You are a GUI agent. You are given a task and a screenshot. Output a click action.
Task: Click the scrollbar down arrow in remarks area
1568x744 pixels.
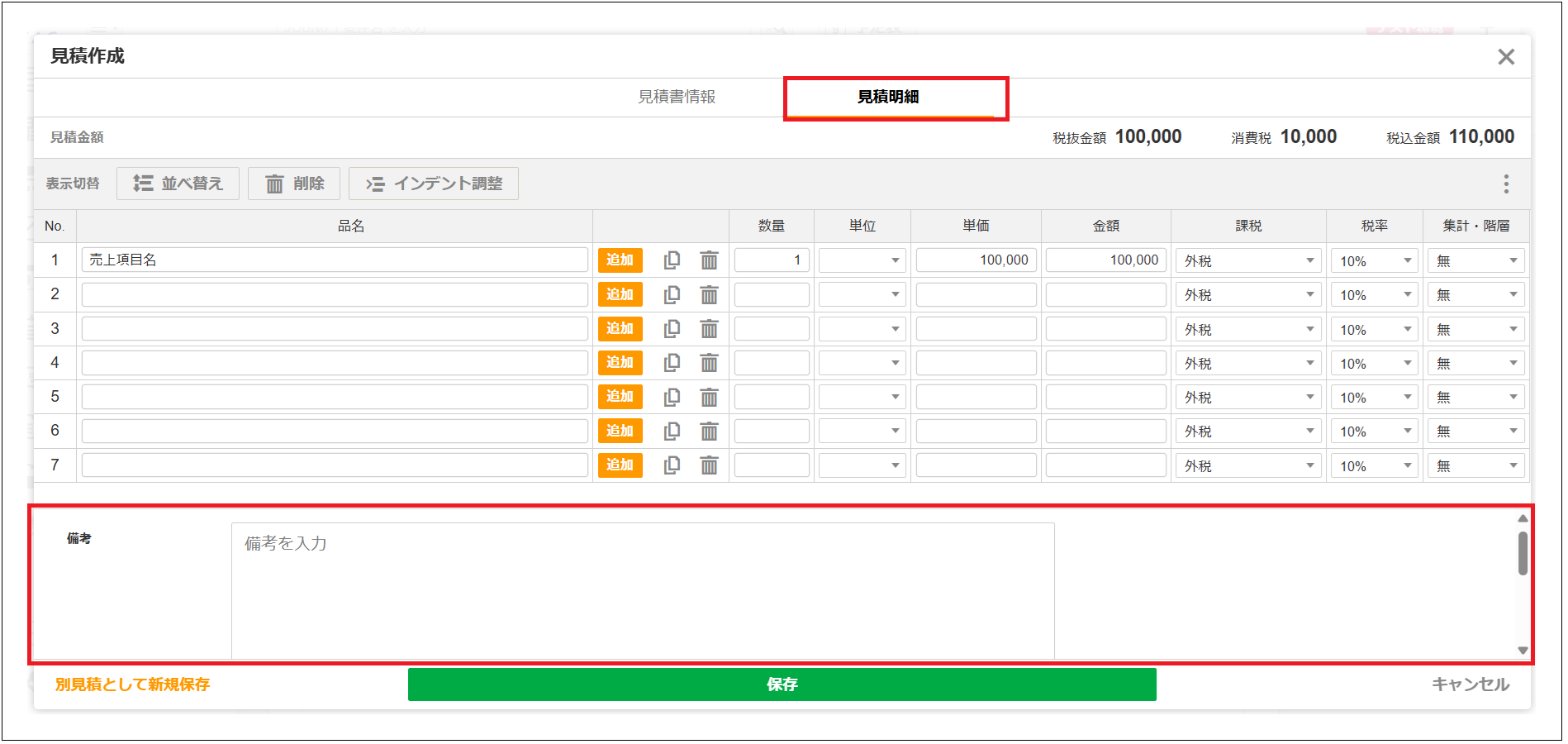click(1523, 651)
